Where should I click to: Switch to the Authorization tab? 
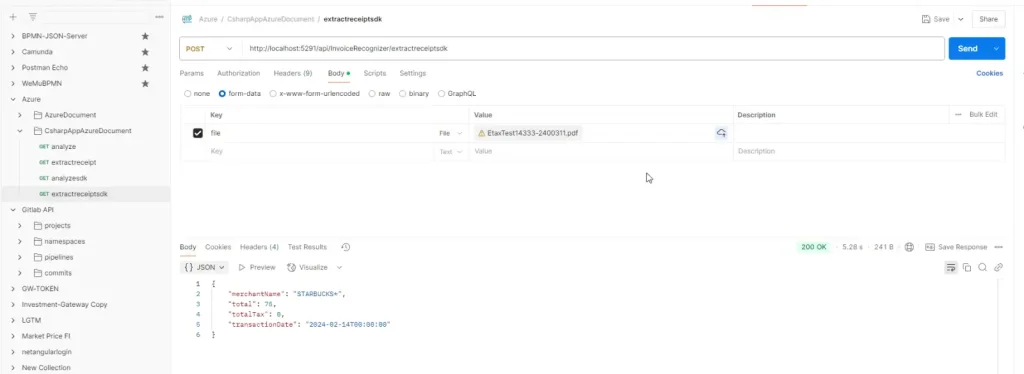(x=238, y=74)
